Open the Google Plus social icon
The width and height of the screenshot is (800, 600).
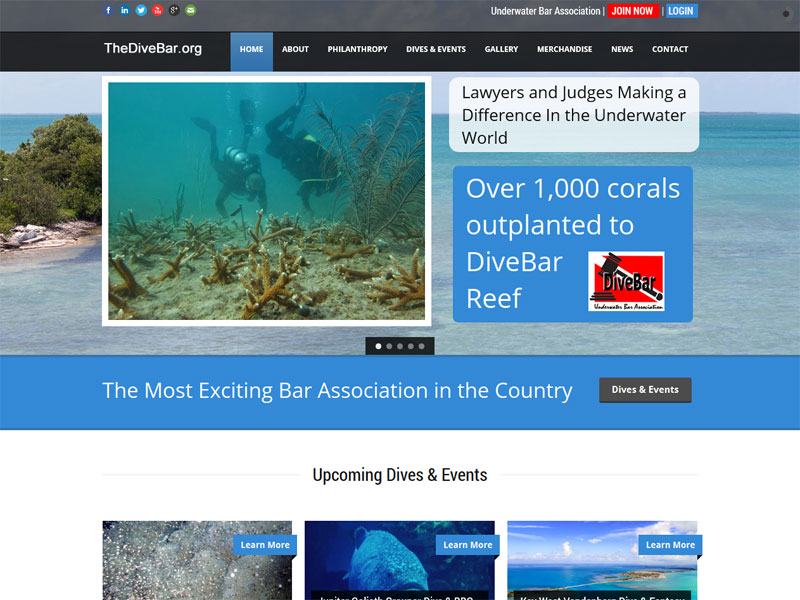click(174, 10)
